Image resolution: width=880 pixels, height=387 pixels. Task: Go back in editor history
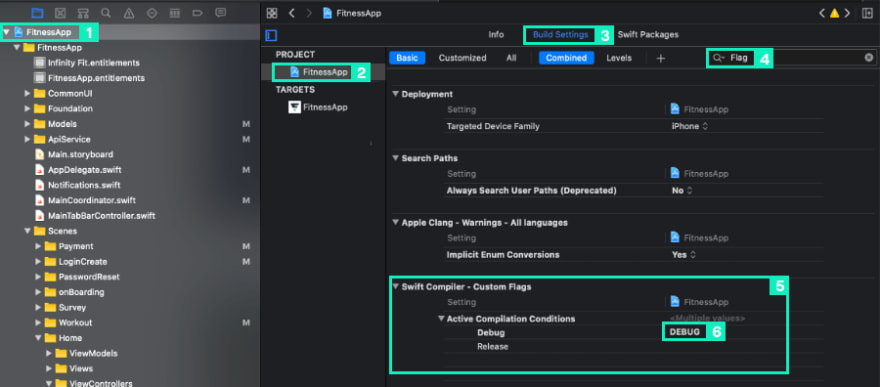pyautogui.click(x=292, y=13)
